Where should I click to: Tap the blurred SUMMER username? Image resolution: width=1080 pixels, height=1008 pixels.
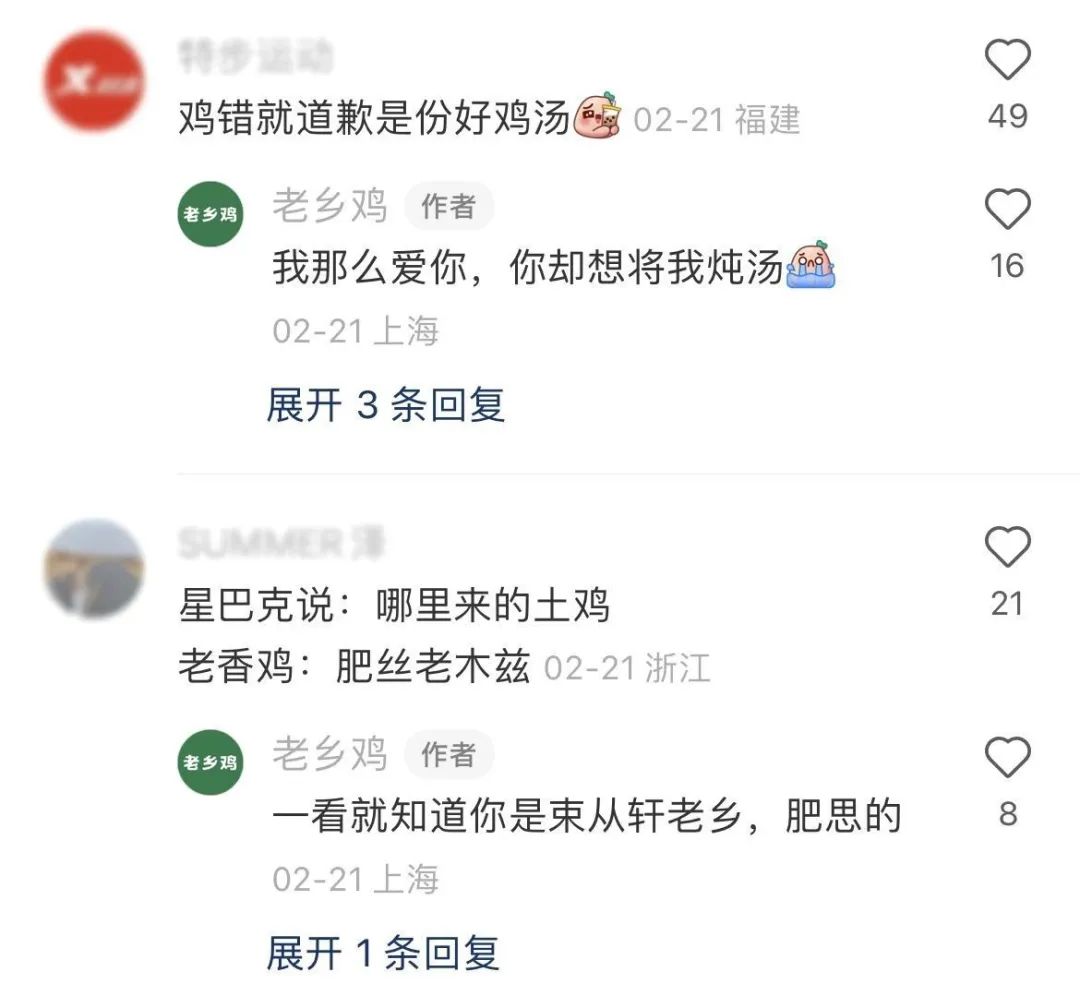[281, 543]
